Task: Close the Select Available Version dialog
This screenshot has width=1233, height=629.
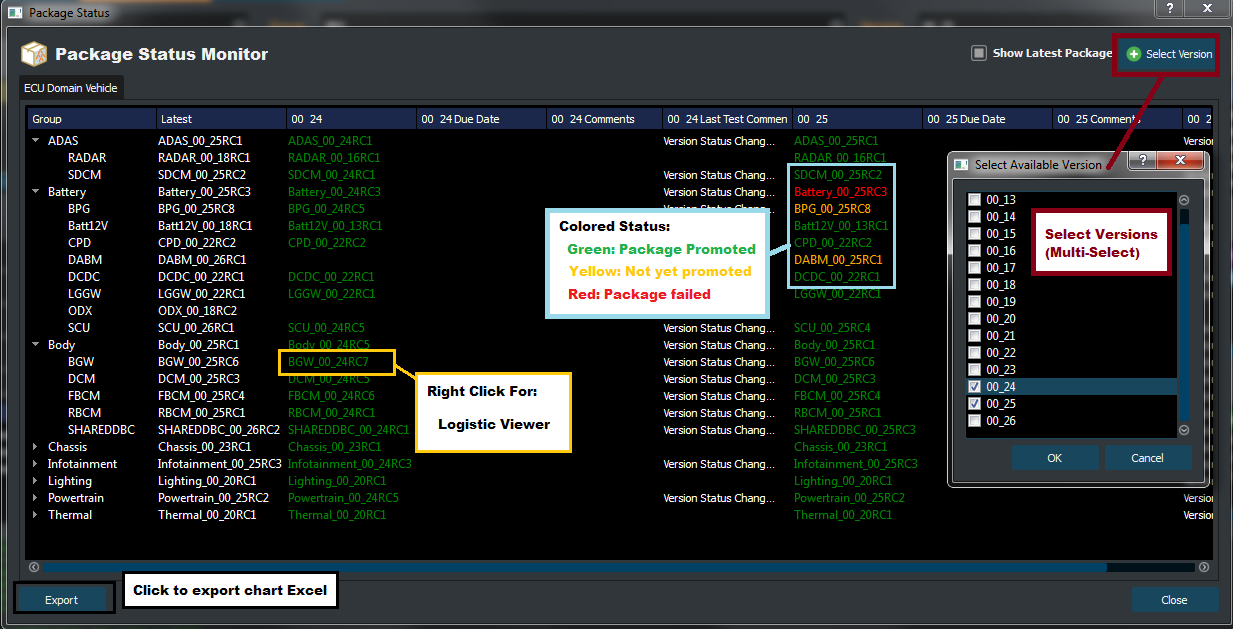Action: pos(1181,160)
